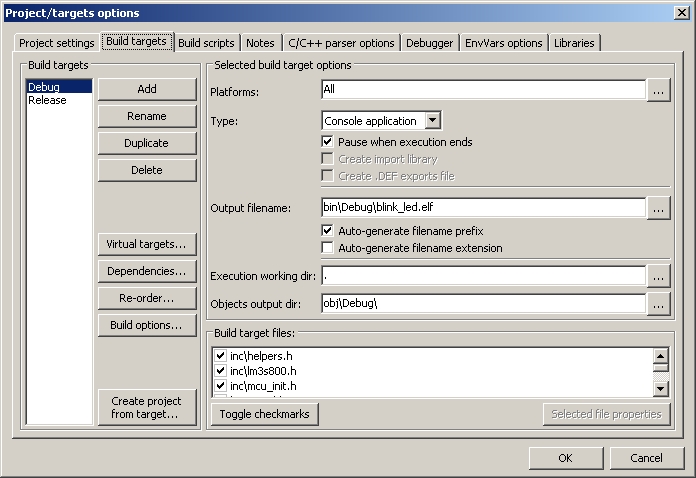Open C/C++ parser options tab

(341, 43)
